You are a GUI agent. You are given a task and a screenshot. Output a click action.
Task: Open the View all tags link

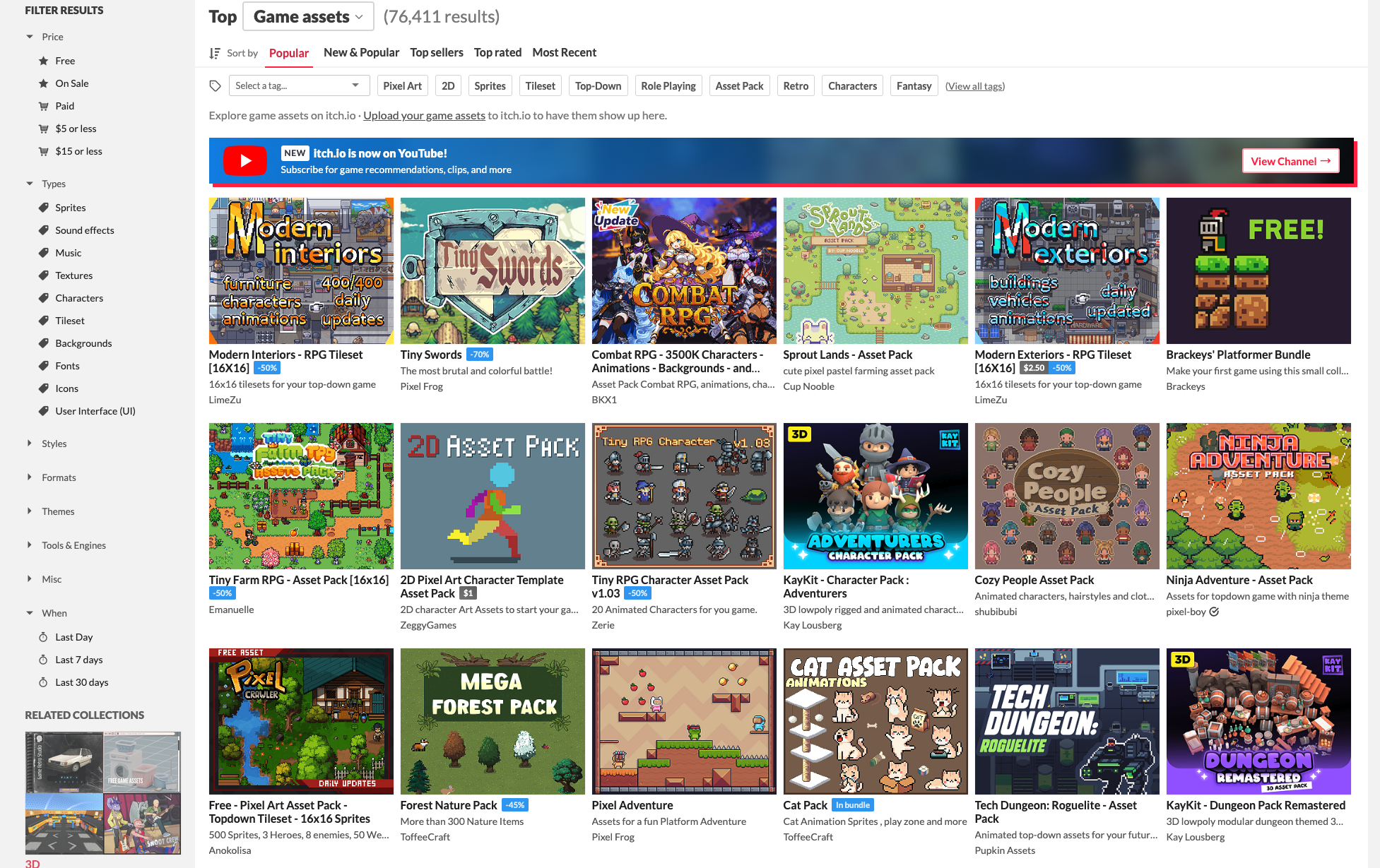(975, 86)
